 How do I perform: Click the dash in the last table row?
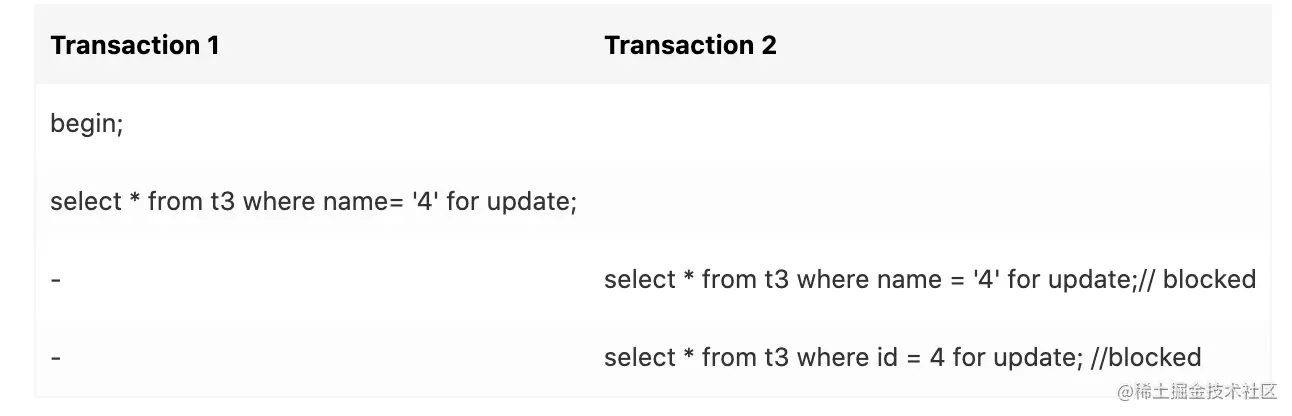tap(56, 357)
